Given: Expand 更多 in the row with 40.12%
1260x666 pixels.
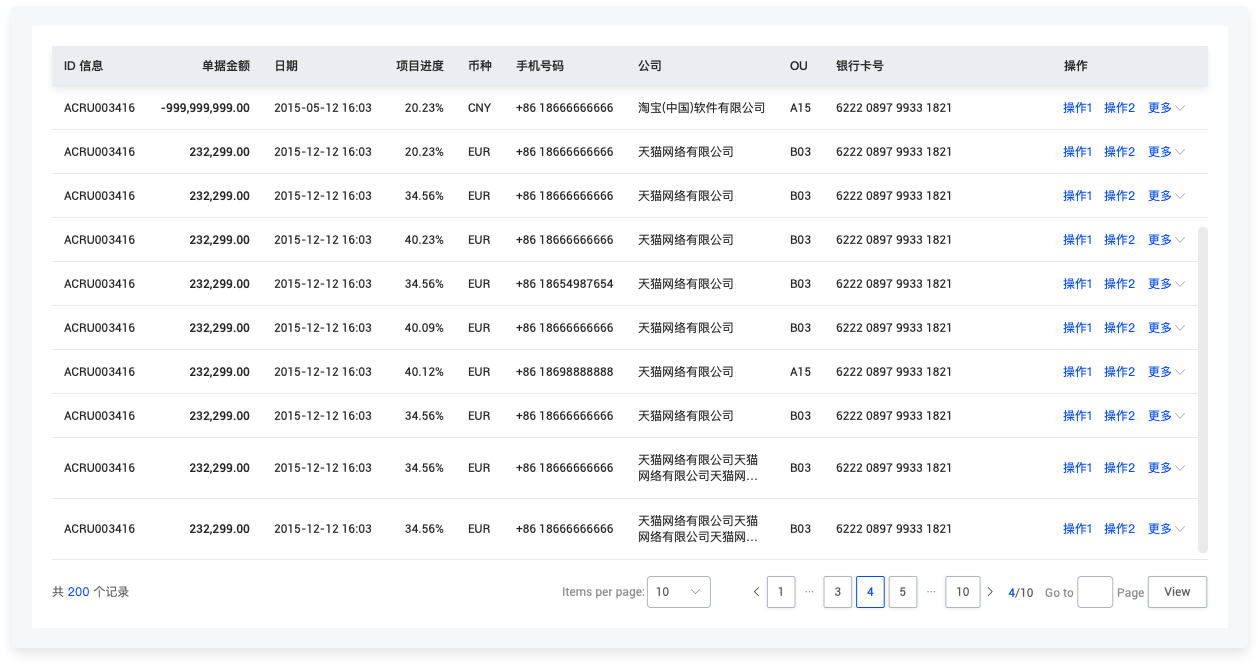Looking at the screenshot, I should click(1166, 372).
